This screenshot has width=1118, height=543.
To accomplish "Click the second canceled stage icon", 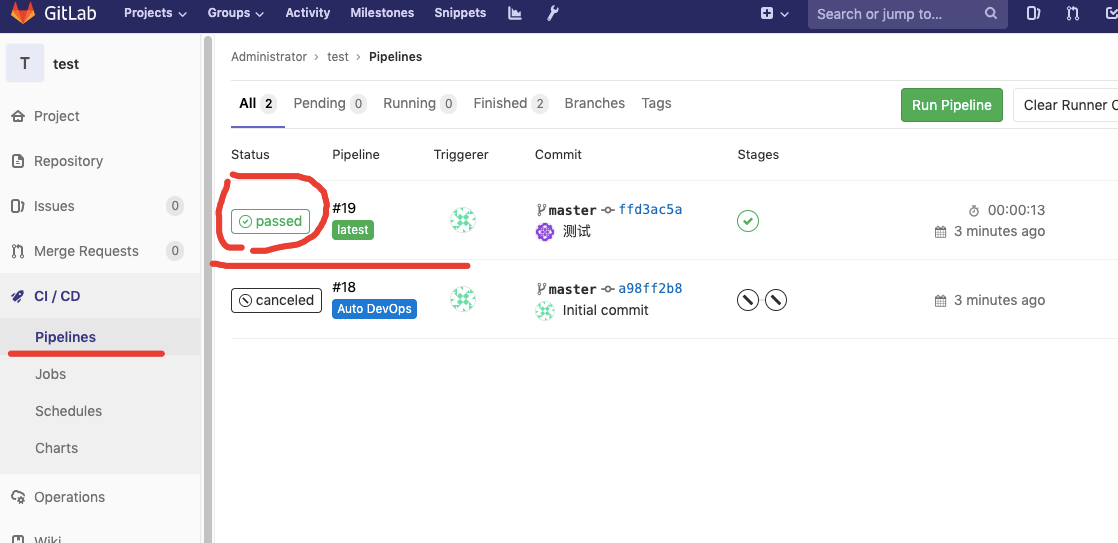I will click(776, 299).
